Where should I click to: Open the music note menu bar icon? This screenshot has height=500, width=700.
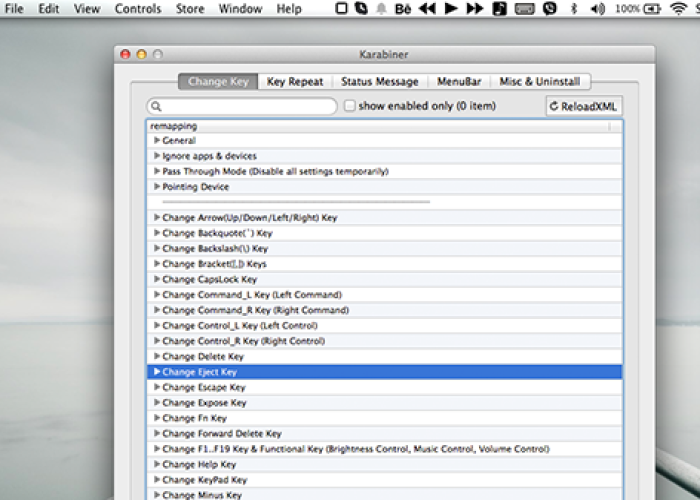[x=500, y=9]
